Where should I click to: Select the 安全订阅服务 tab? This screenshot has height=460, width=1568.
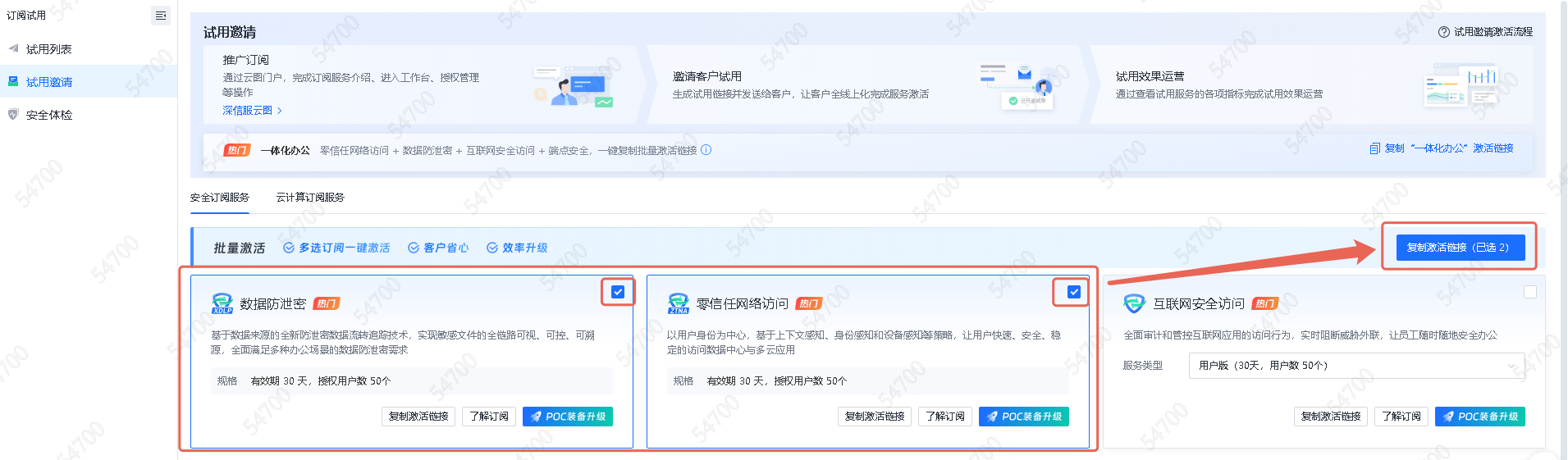tap(220, 198)
